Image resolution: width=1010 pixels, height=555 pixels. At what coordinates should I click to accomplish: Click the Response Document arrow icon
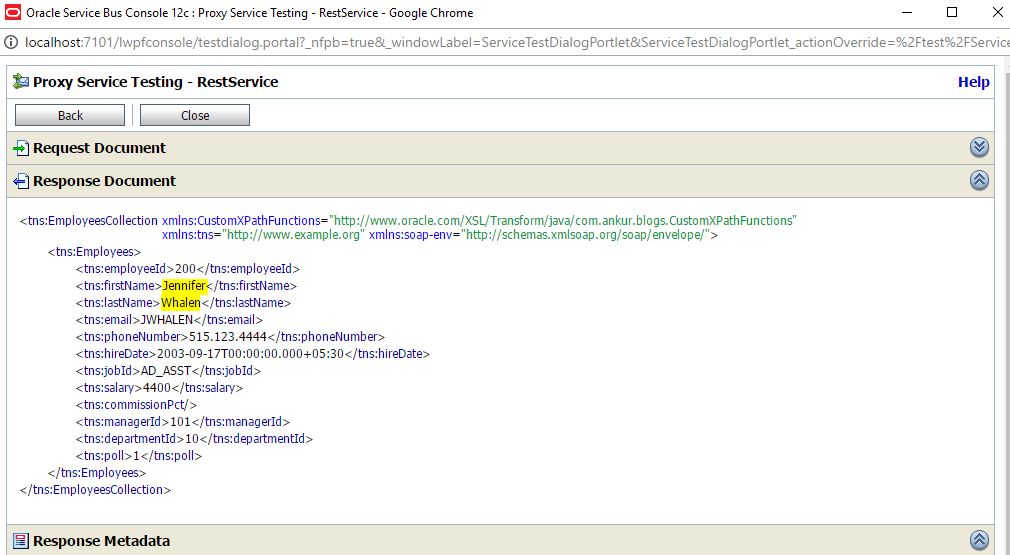coord(21,181)
